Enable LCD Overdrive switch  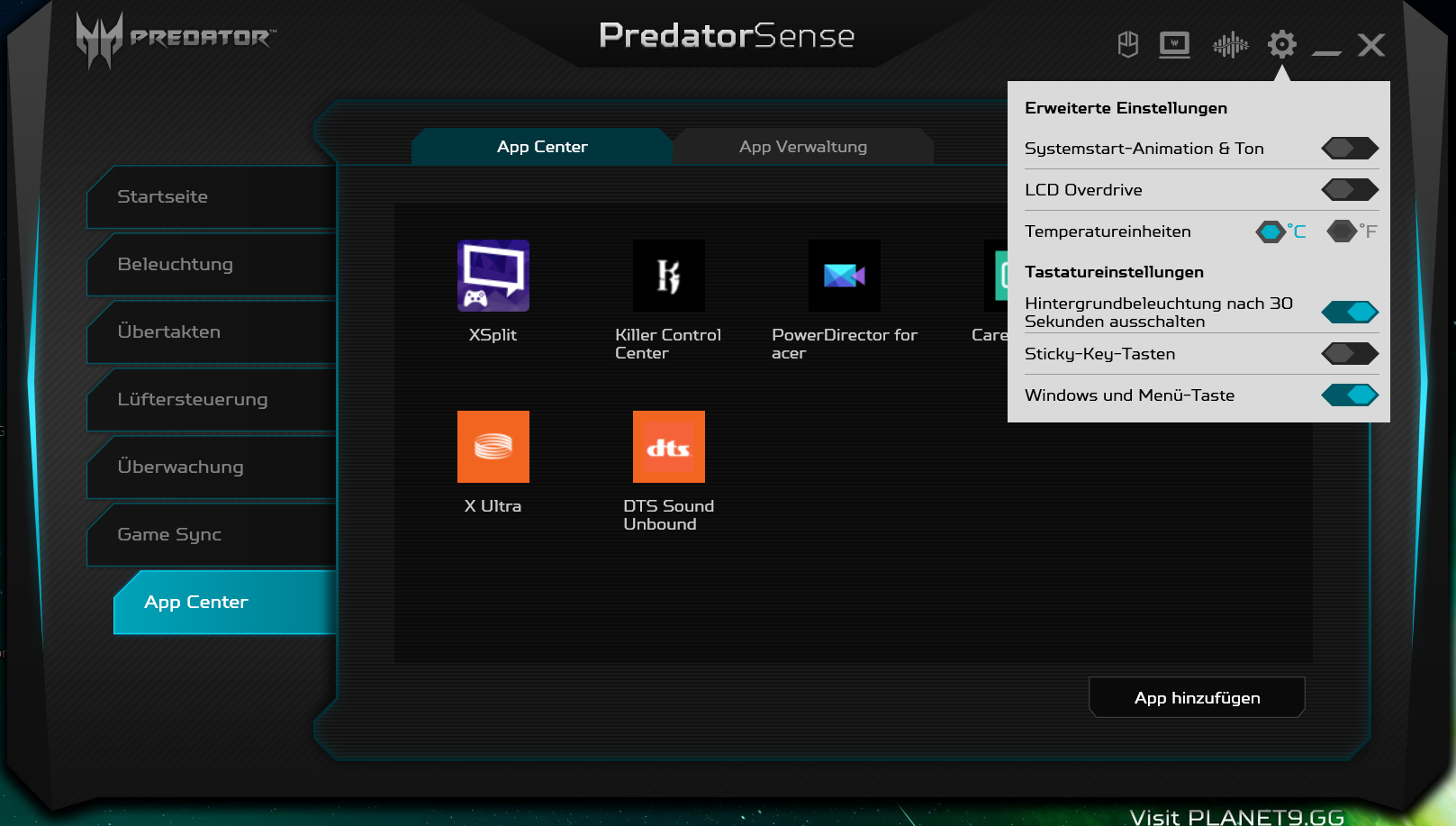point(1350,189)
